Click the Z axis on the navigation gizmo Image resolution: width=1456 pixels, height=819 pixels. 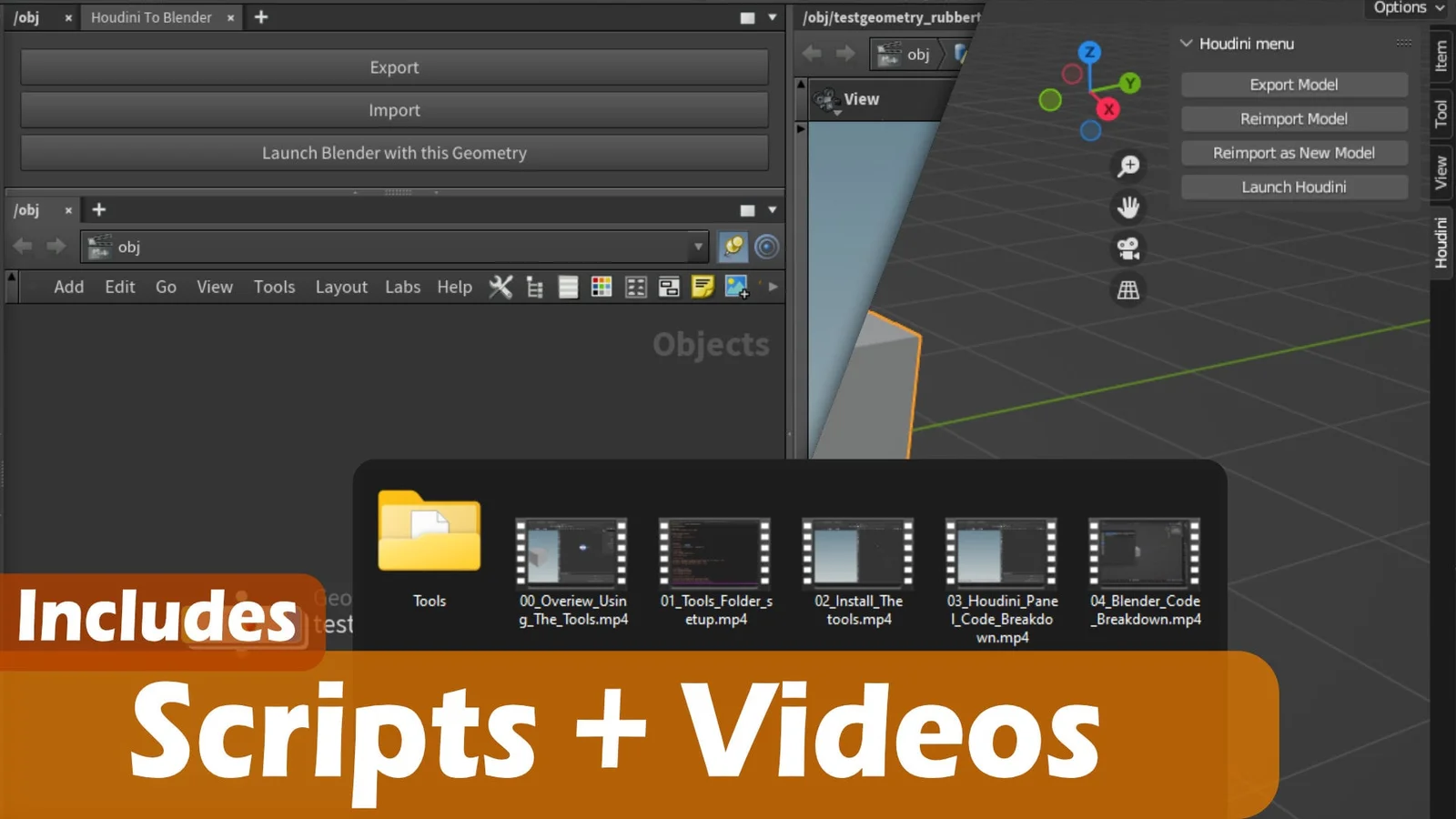[1088, 52]
